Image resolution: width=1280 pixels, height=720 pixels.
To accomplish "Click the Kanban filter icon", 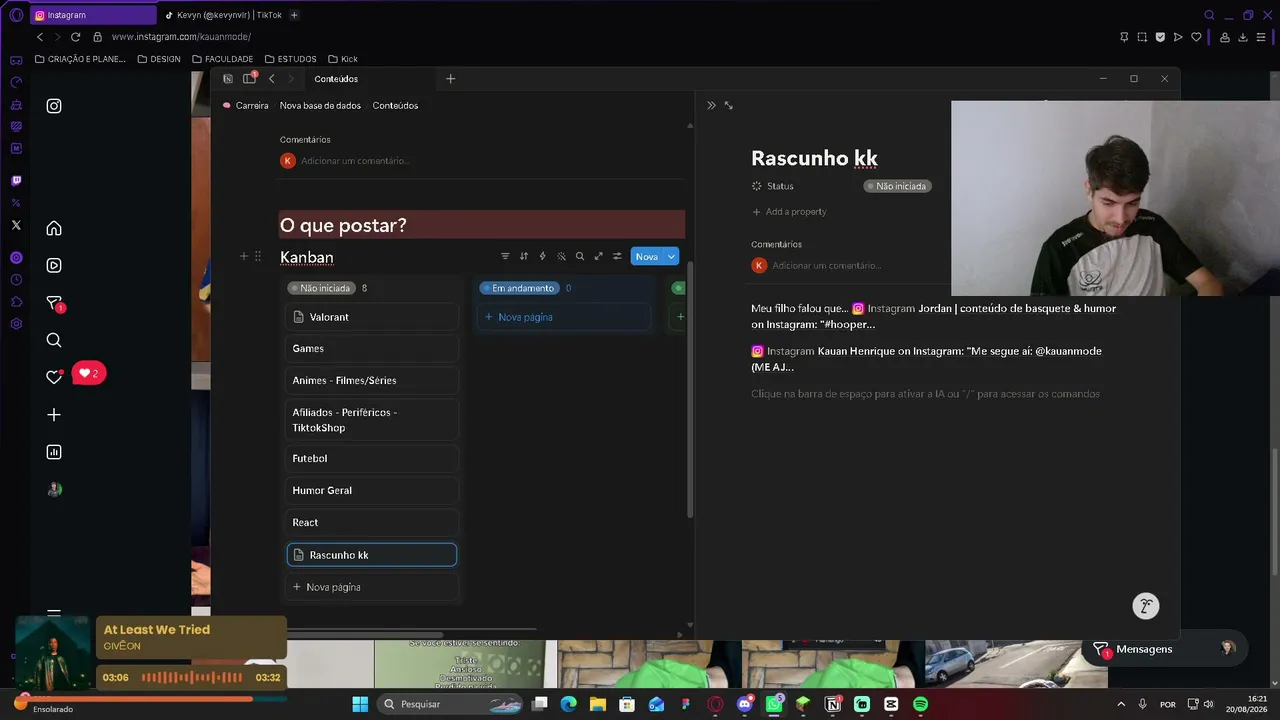I will coord(505,257).
